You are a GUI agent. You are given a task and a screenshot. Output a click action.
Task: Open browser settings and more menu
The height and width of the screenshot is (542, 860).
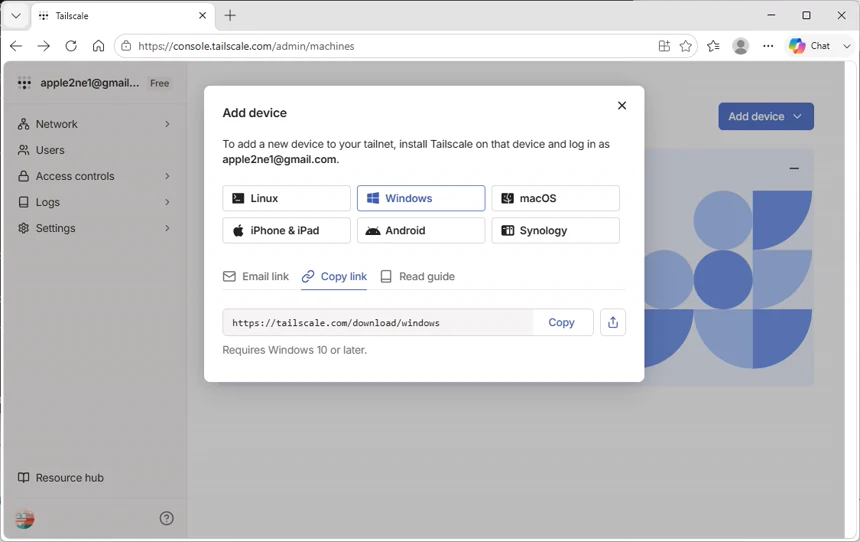point(768,46)
